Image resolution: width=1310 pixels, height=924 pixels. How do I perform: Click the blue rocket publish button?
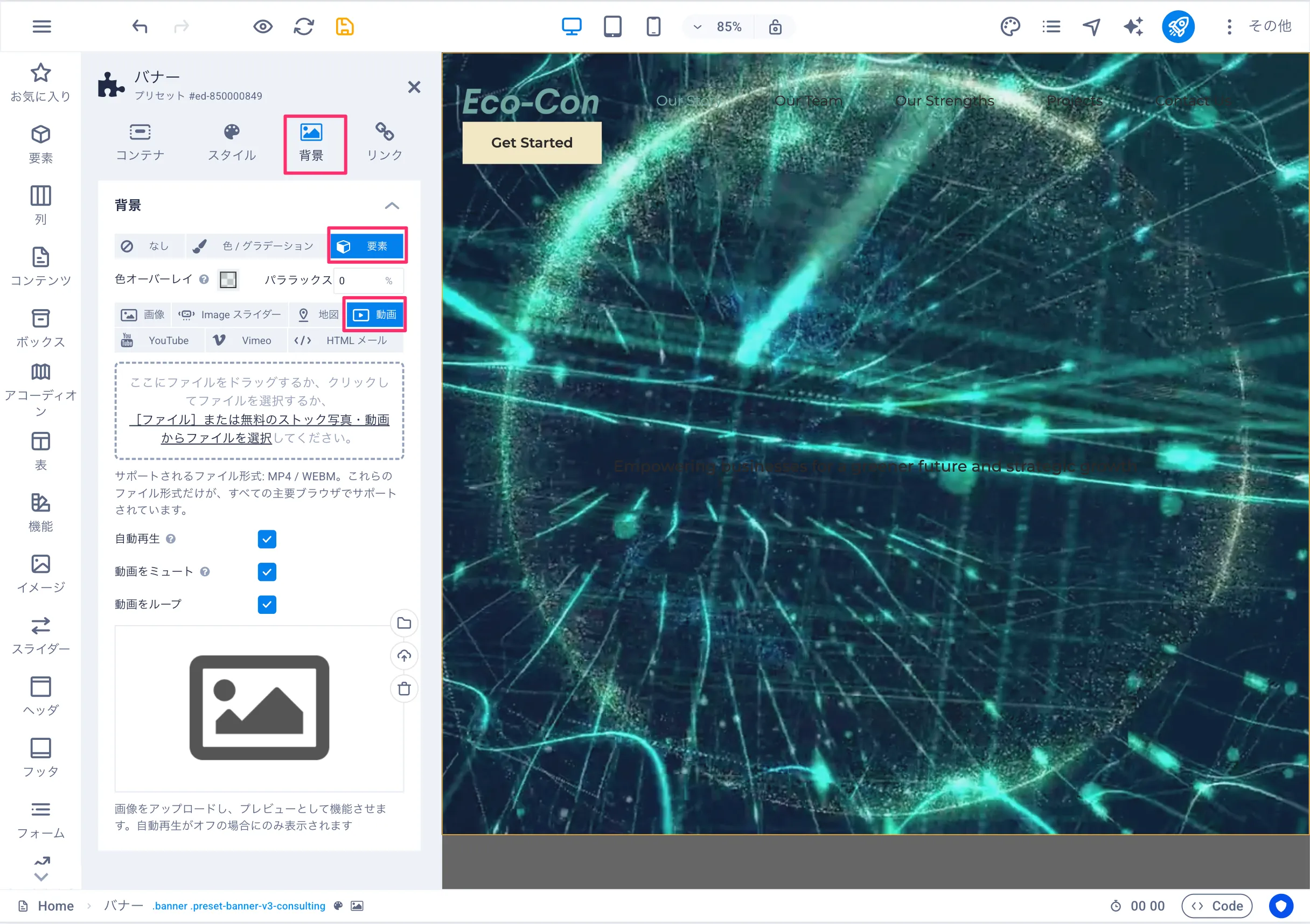pyautogui.click(x=1178, y=27)
